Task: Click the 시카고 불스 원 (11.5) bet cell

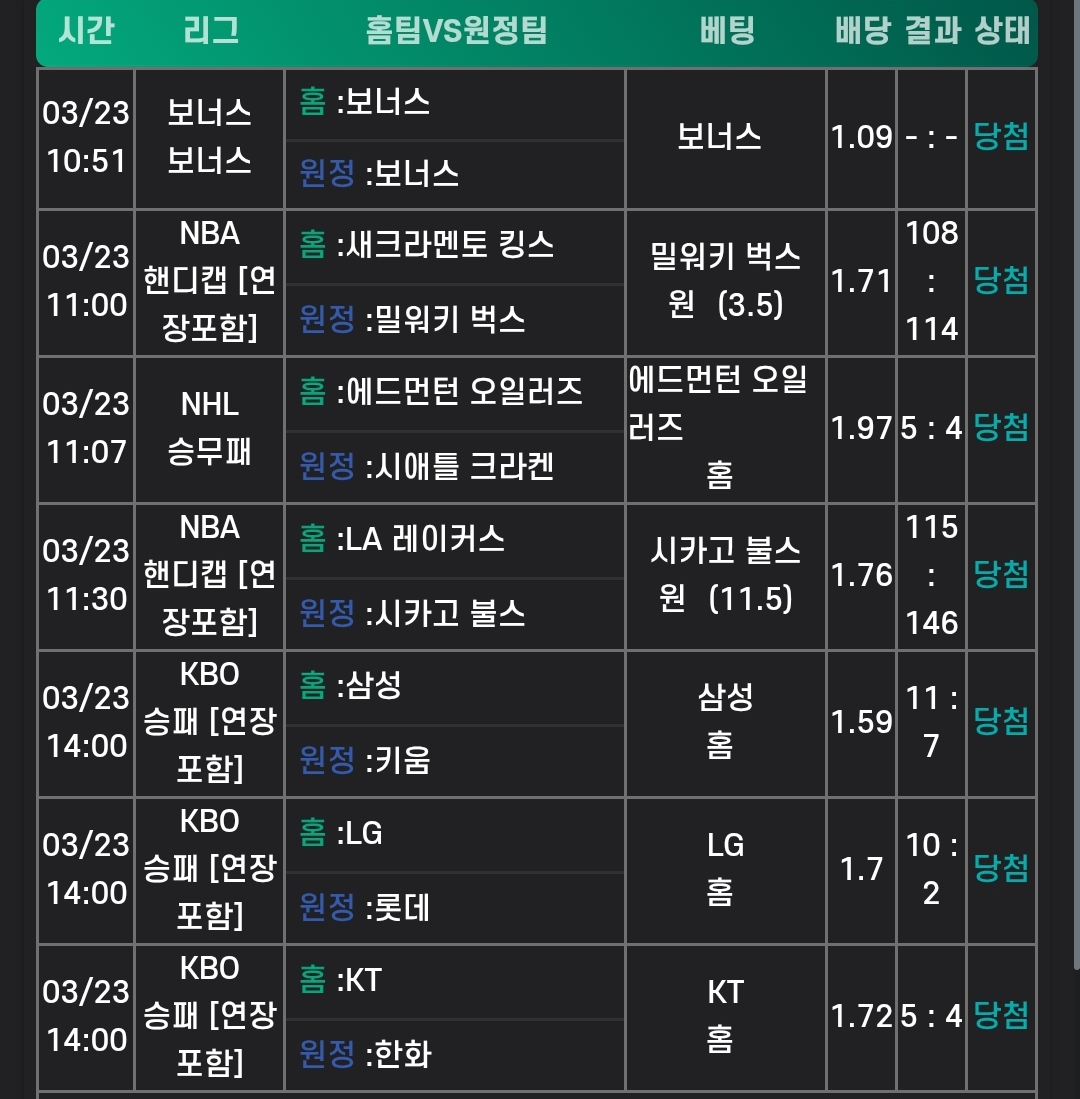Action: click(725, 575)
